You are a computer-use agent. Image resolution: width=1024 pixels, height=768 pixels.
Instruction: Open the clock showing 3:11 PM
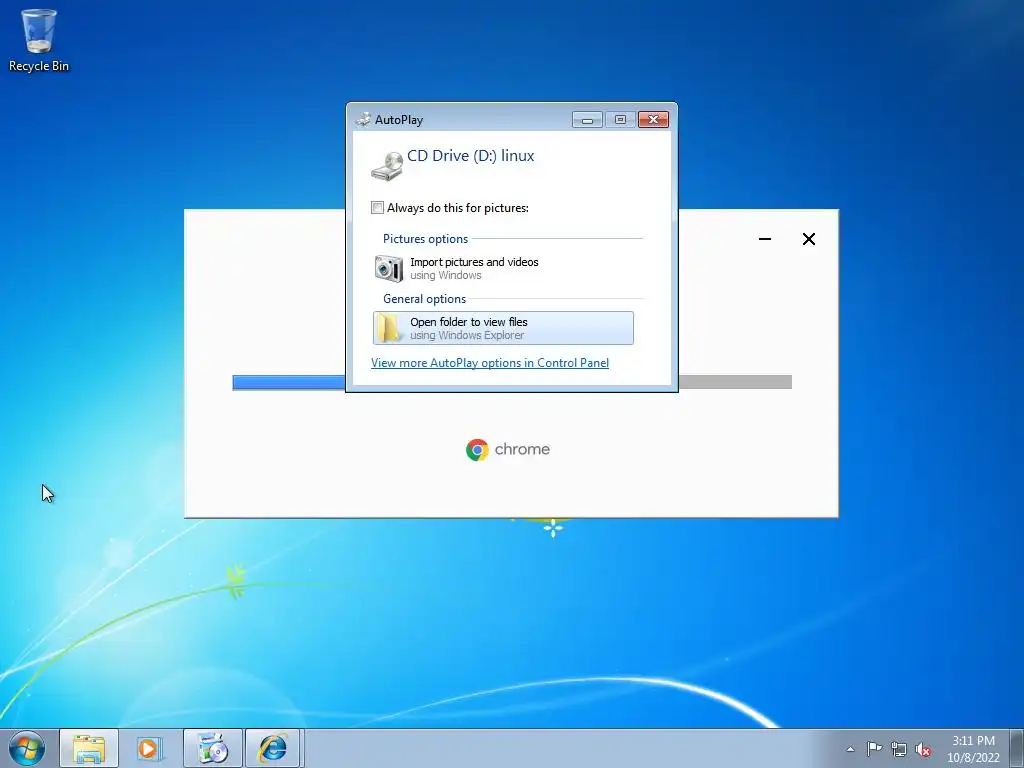[973, 748]
